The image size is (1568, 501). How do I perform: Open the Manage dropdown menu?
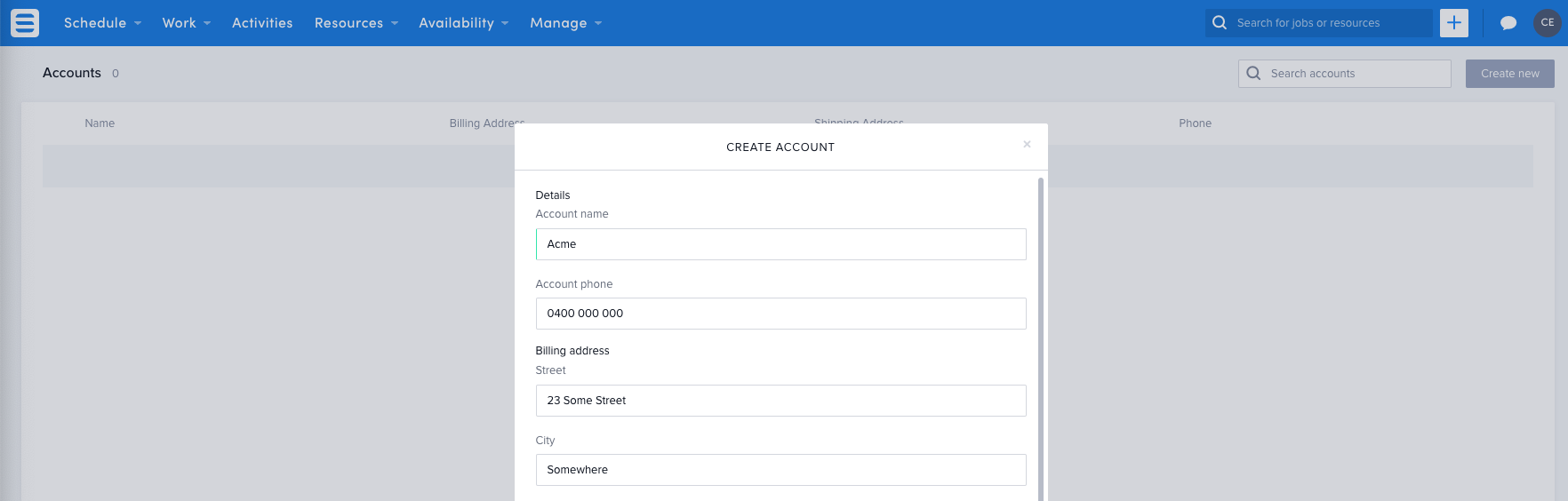point(565,23)
